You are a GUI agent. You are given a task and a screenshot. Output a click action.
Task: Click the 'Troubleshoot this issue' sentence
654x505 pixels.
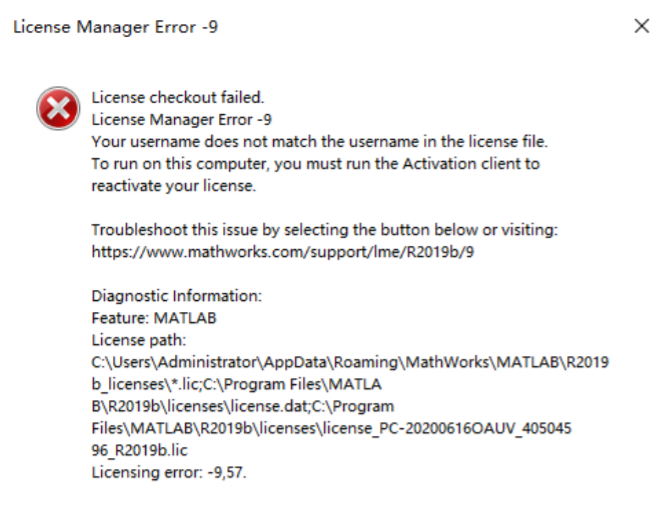click(x=324, y=229)
